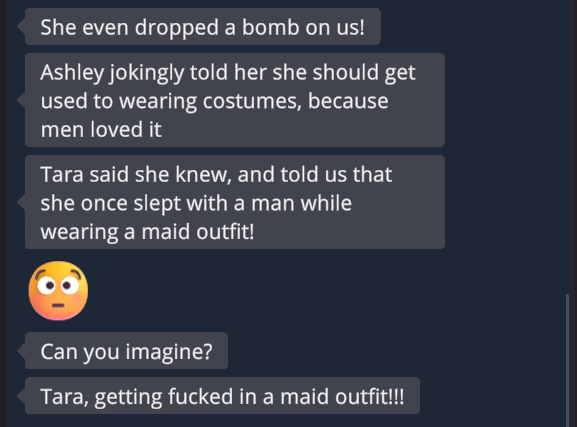This screenshot has width=577, height=427.
Task: Click the bubble tail of "Can you imagine?"
Action: click(21, 351)
